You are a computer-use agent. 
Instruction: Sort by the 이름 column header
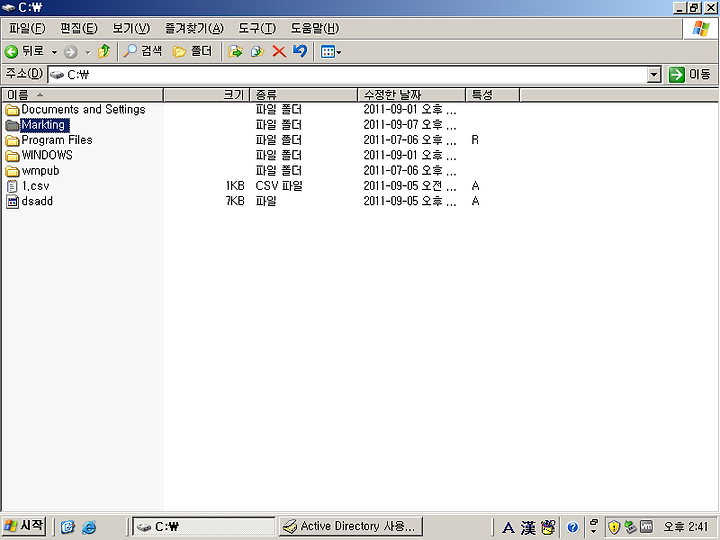(82, 95)
